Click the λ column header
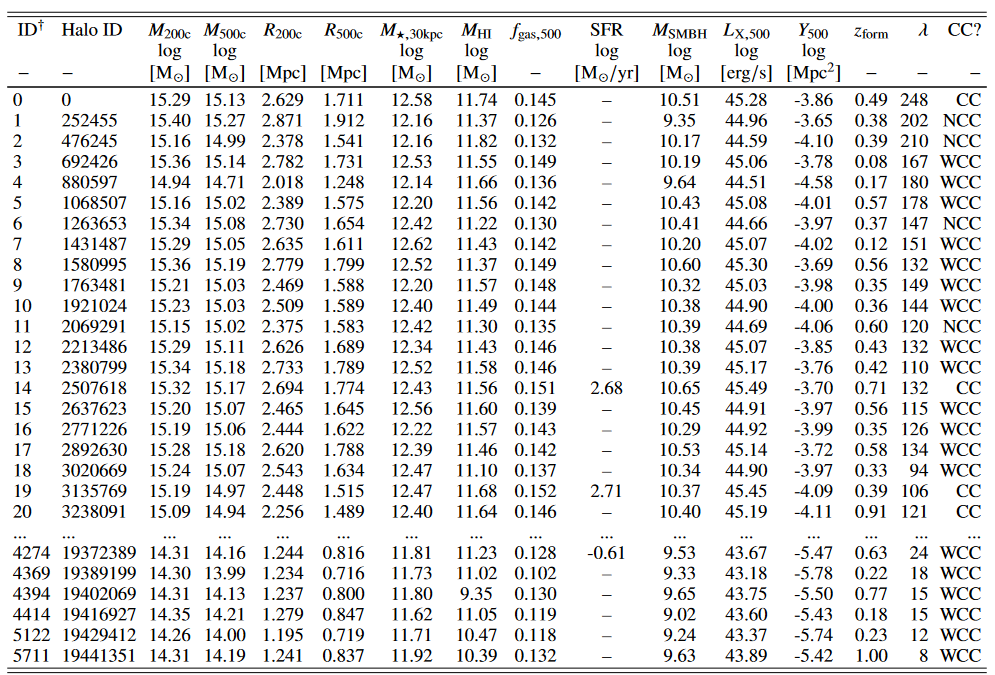The height and width of the screenshot is (675, 995). [921, 31]
